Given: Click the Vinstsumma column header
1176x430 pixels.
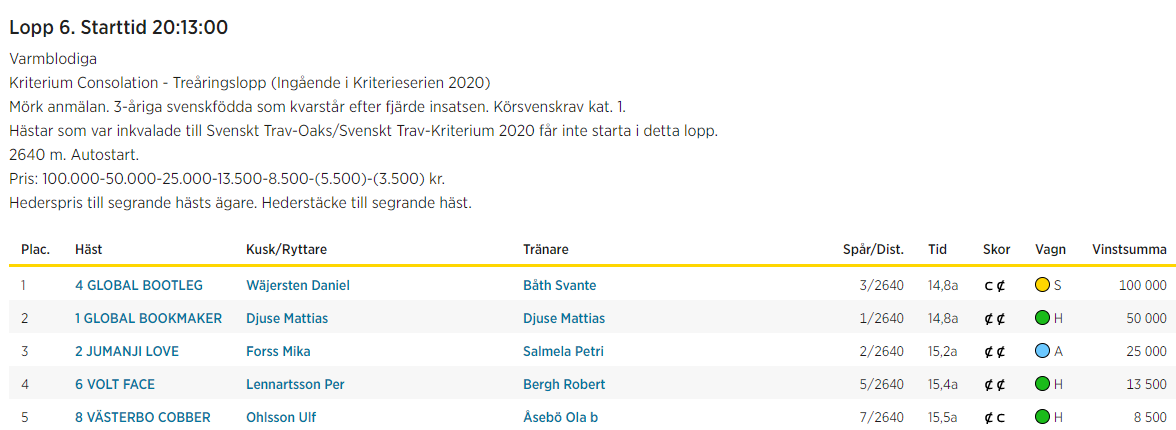Looking at the screenshot, I should pyautogui.click(x=1129, y=249).
